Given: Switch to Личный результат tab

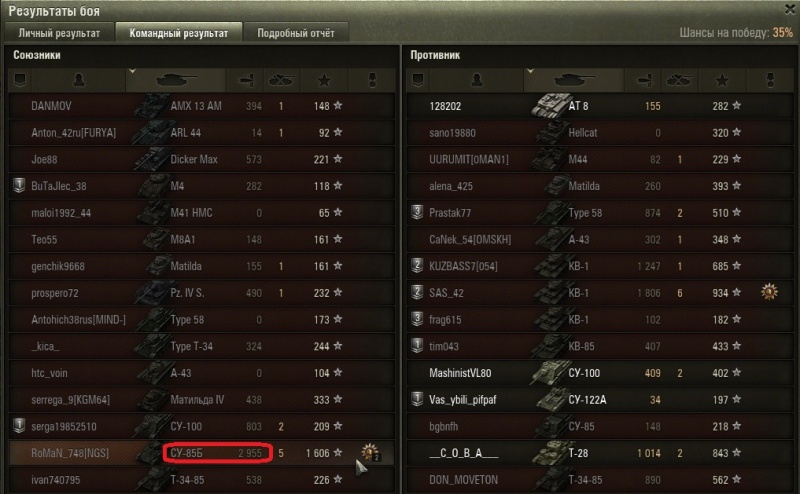Looking at the screenshot, I should tap(59, 33).
